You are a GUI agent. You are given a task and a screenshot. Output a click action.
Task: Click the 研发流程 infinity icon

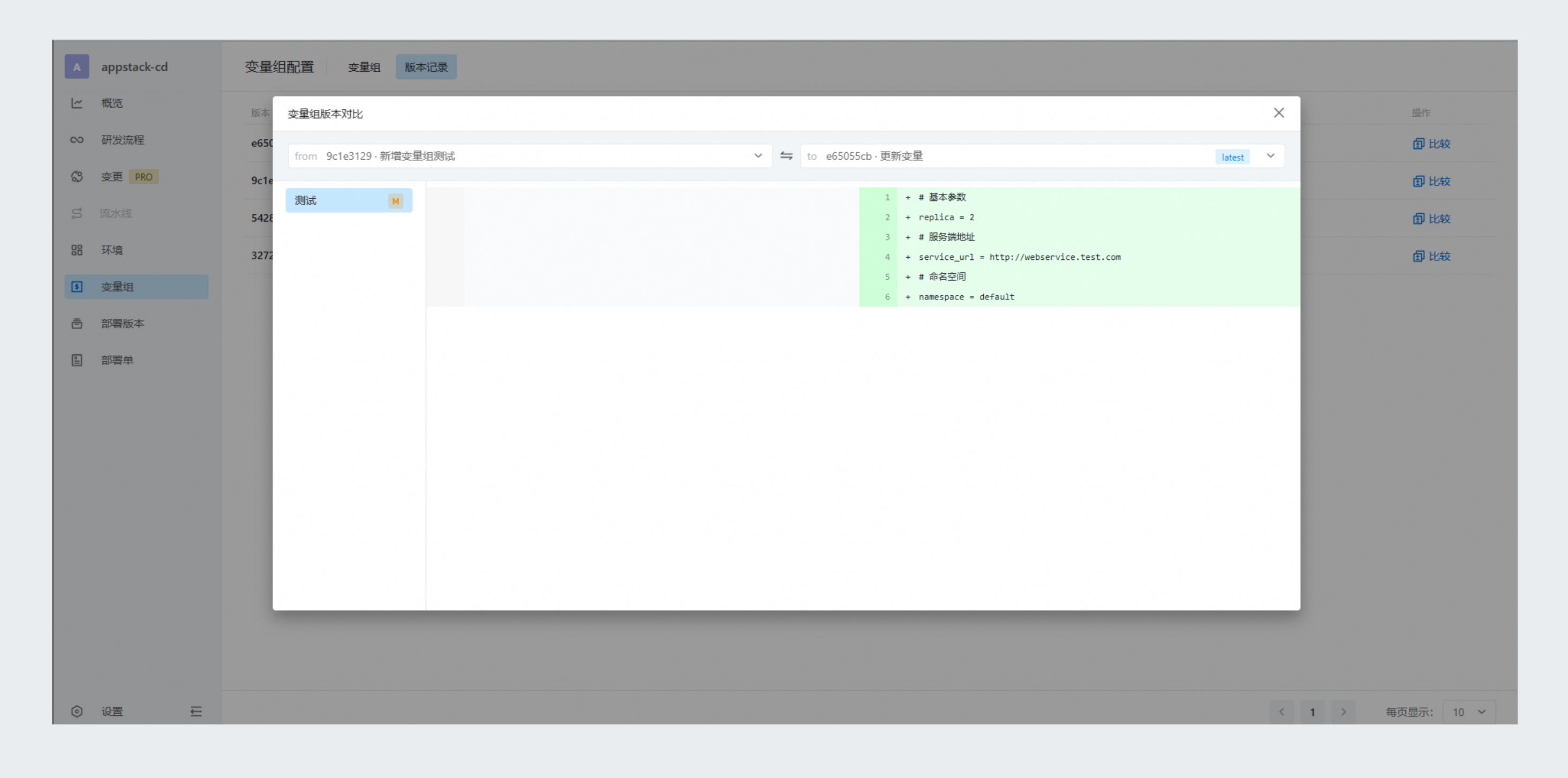click(77, 139)
